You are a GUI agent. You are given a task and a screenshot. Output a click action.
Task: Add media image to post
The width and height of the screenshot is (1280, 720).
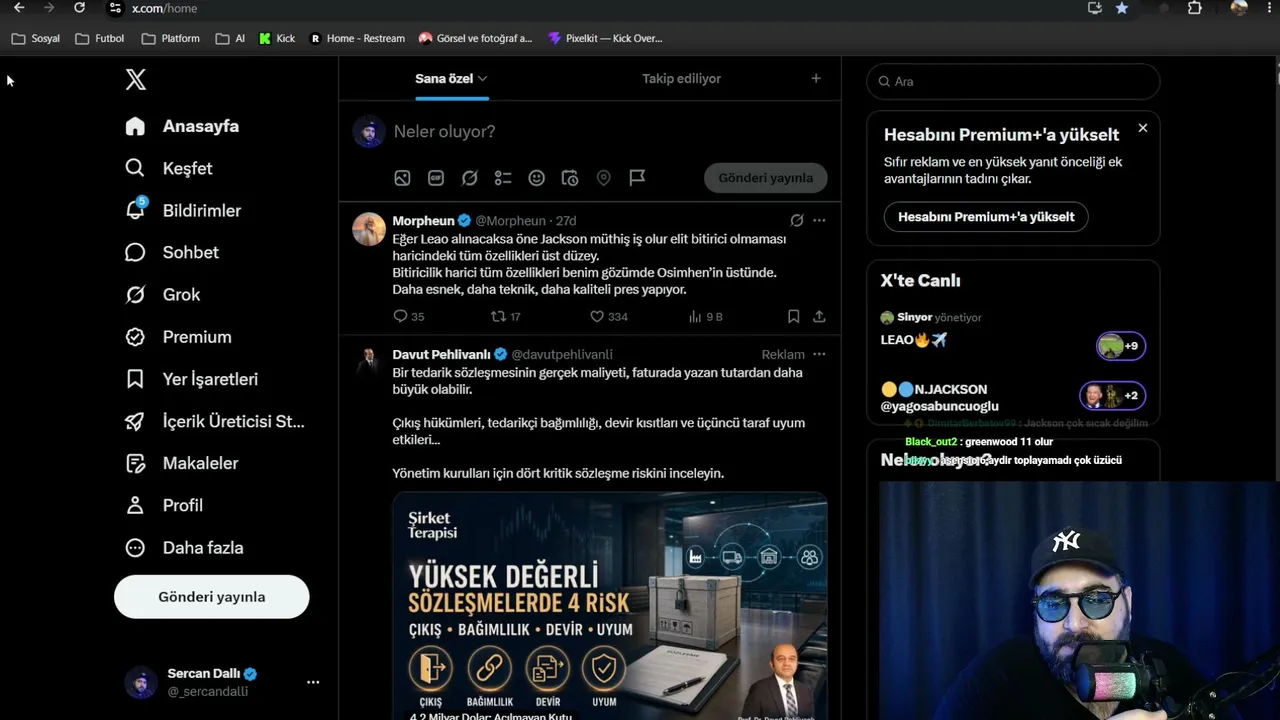pyautogui.click(x=402, y=178)
